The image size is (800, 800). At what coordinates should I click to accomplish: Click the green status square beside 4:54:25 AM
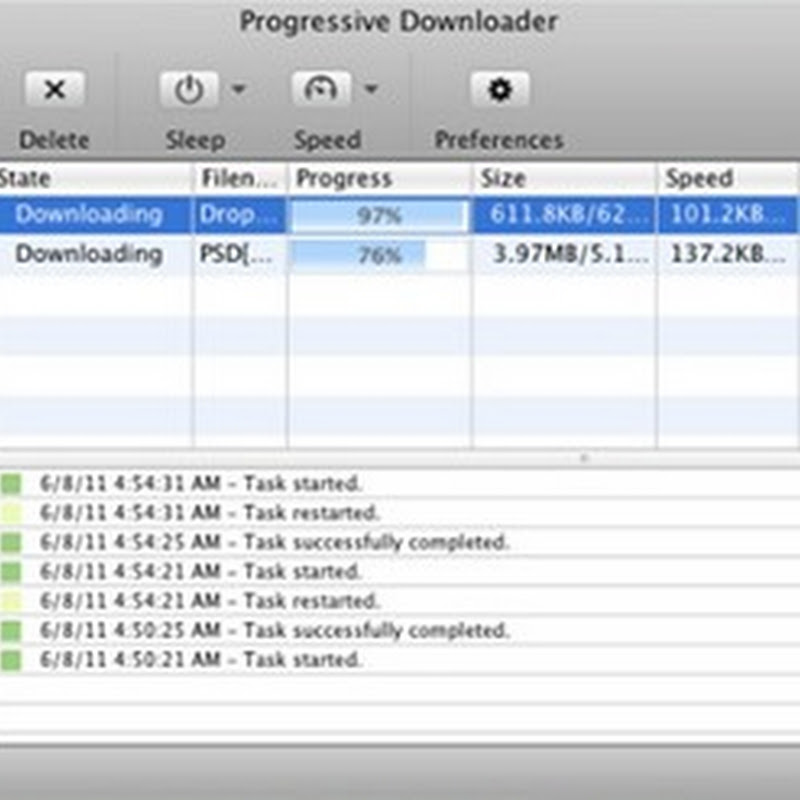11,542
